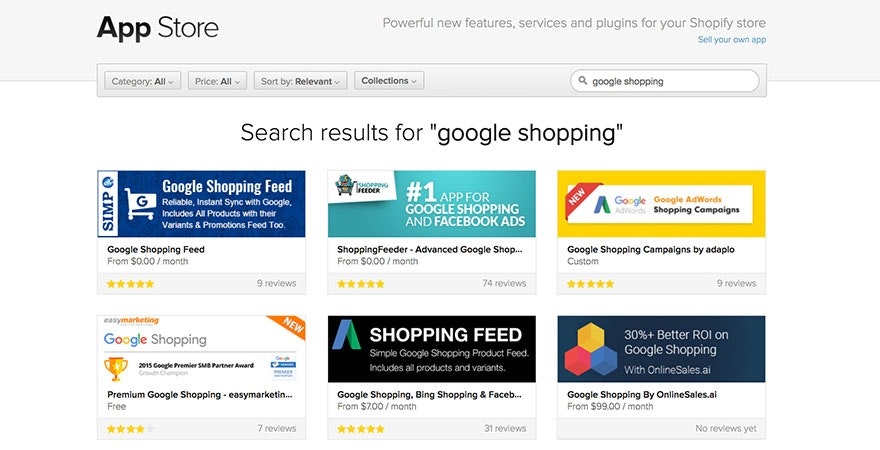
Task: Open Google Shopping Feed app banner
Action: coord(201,204)
